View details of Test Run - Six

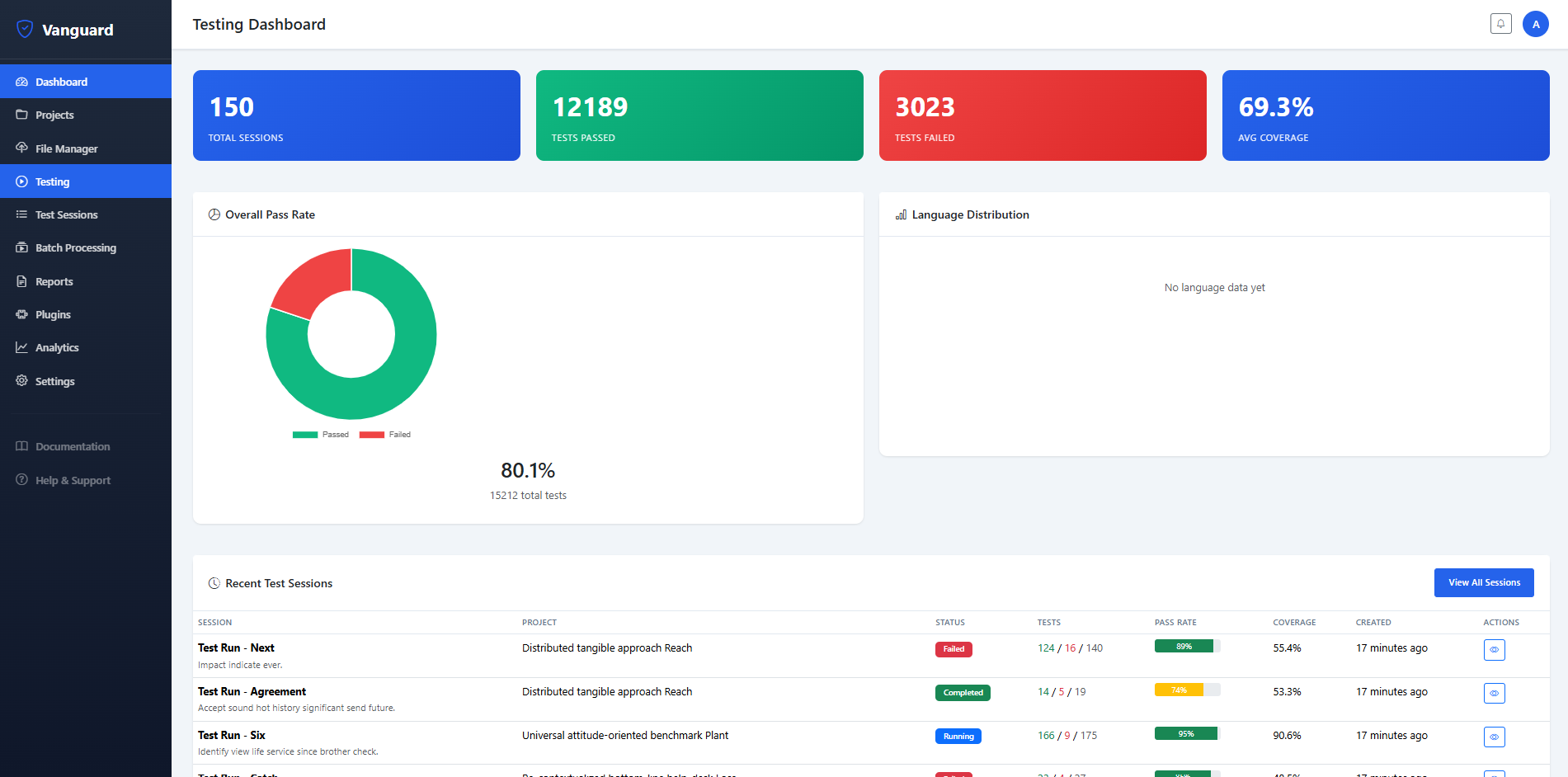(1494, 737)
